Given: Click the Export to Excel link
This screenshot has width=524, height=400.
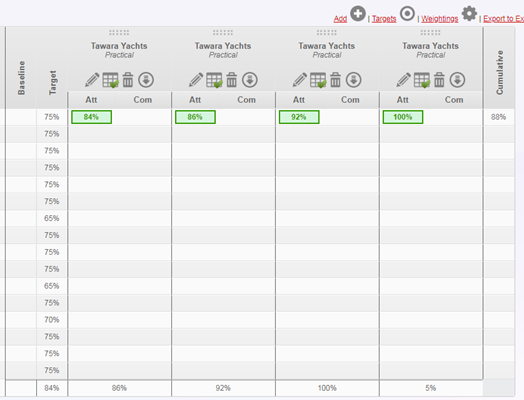Looking at the screenshot, I should pyautogui.click(x=503, y=19).
